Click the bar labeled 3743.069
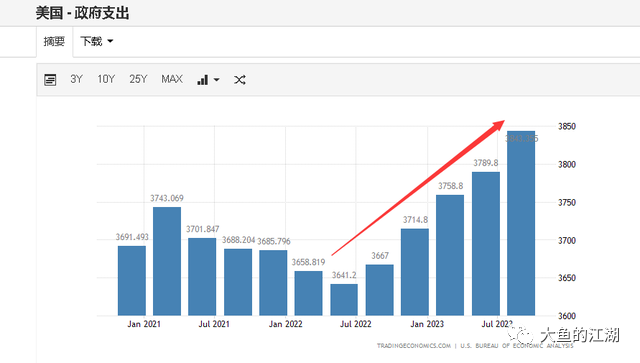The image size is (640, 363). [167, 261]
